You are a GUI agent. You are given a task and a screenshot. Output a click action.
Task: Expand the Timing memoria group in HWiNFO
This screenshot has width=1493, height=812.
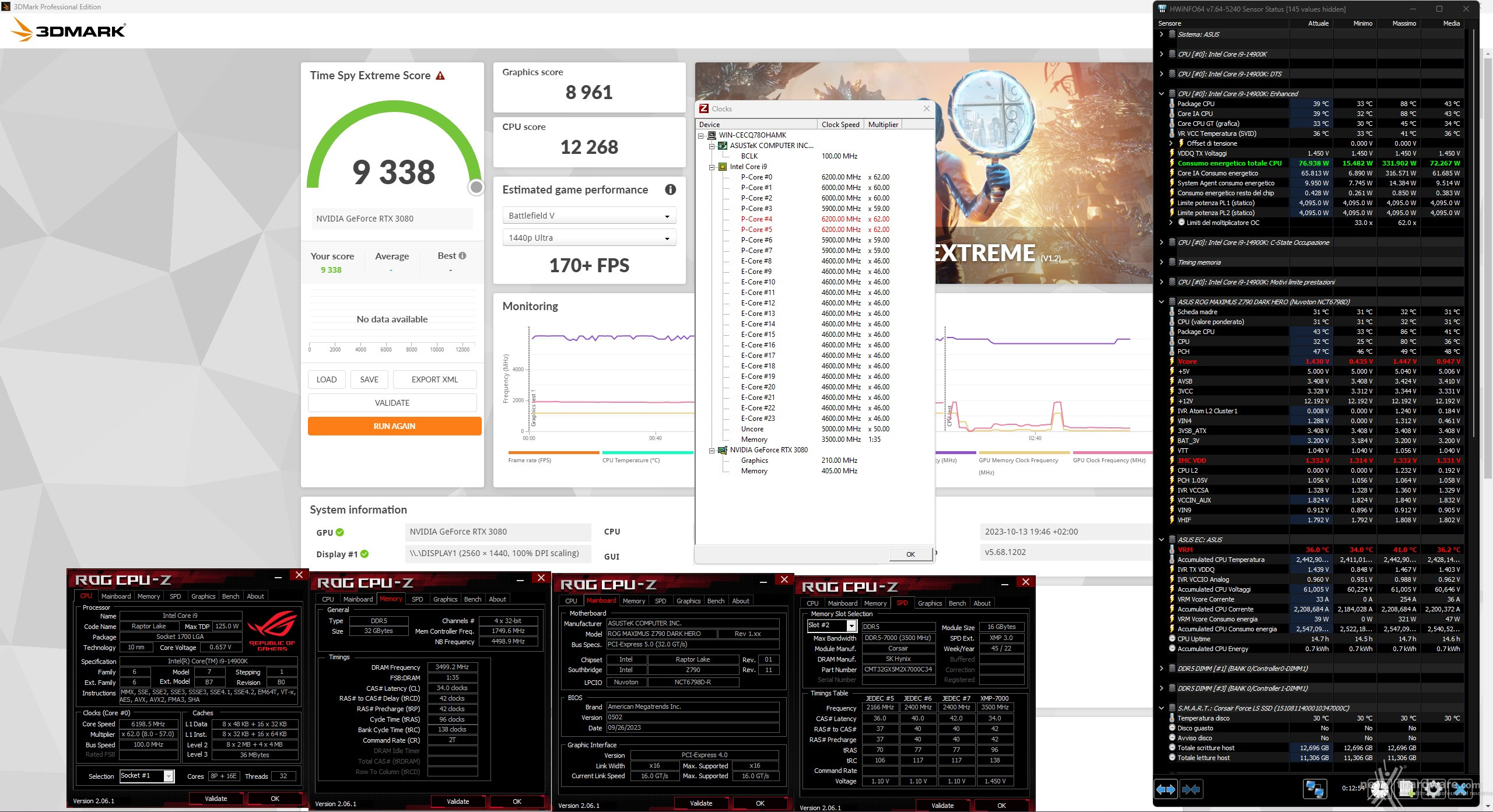(1161, 262)
